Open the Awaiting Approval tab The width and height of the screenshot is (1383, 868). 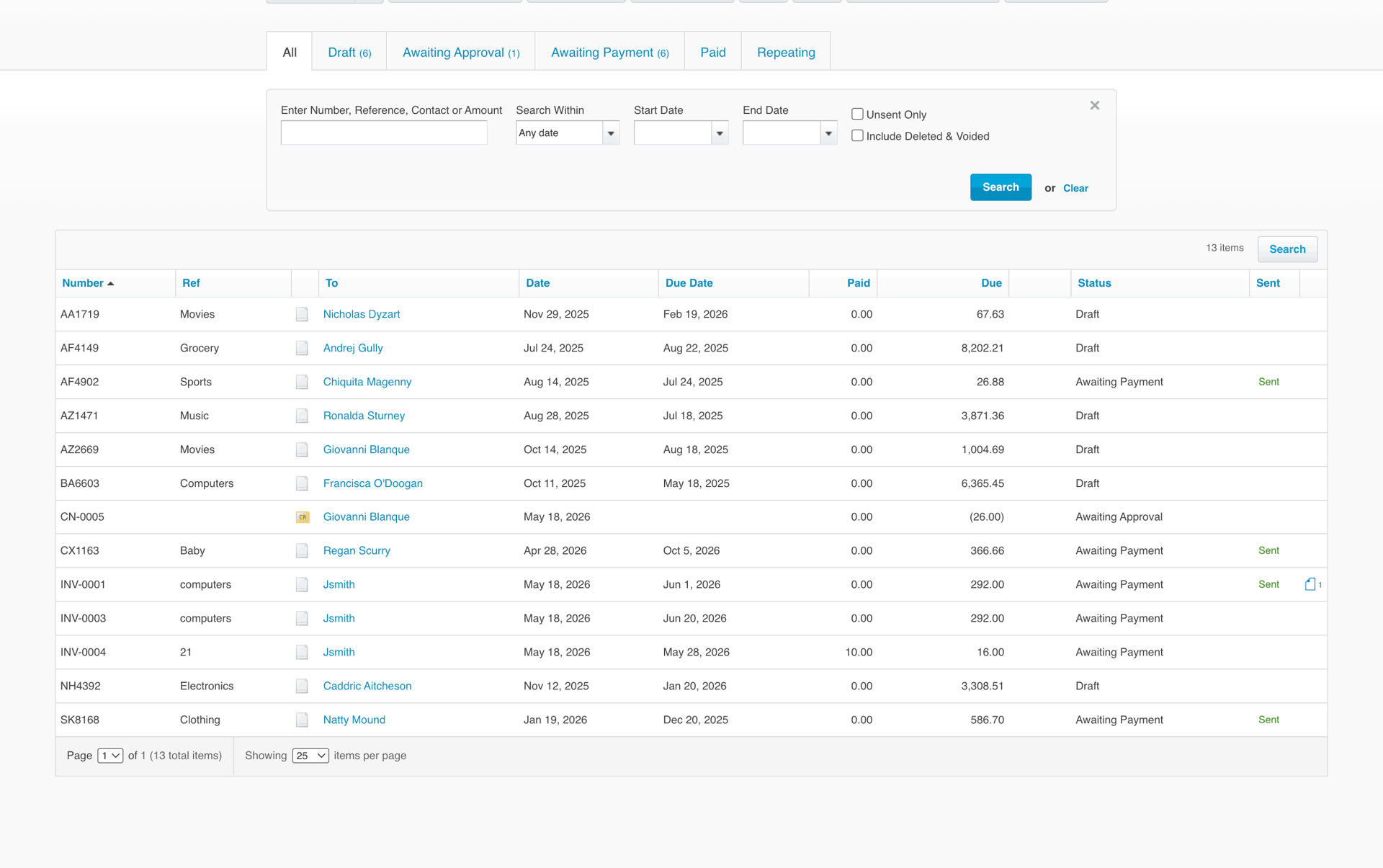[461, 52]
